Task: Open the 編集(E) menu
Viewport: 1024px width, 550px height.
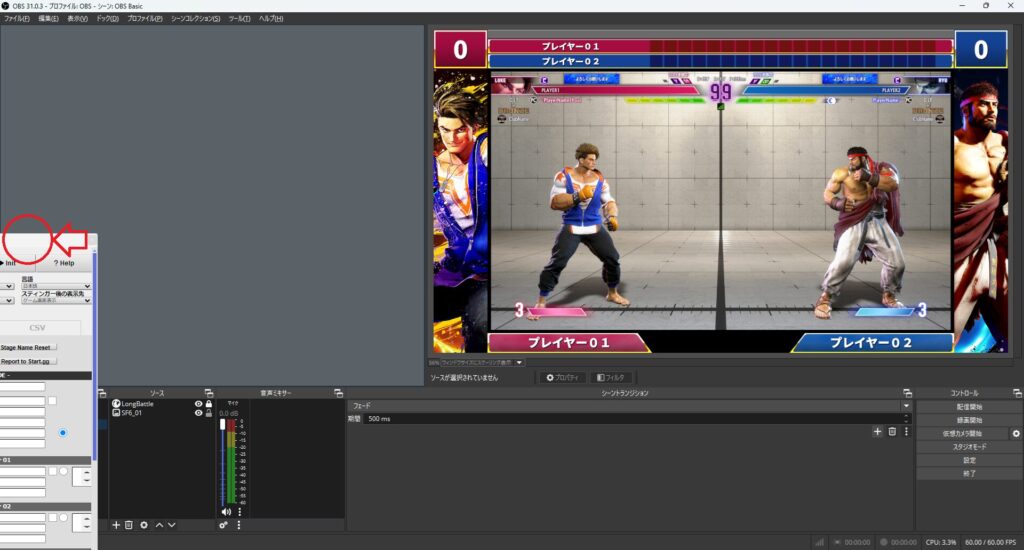Action: point(48,18)
